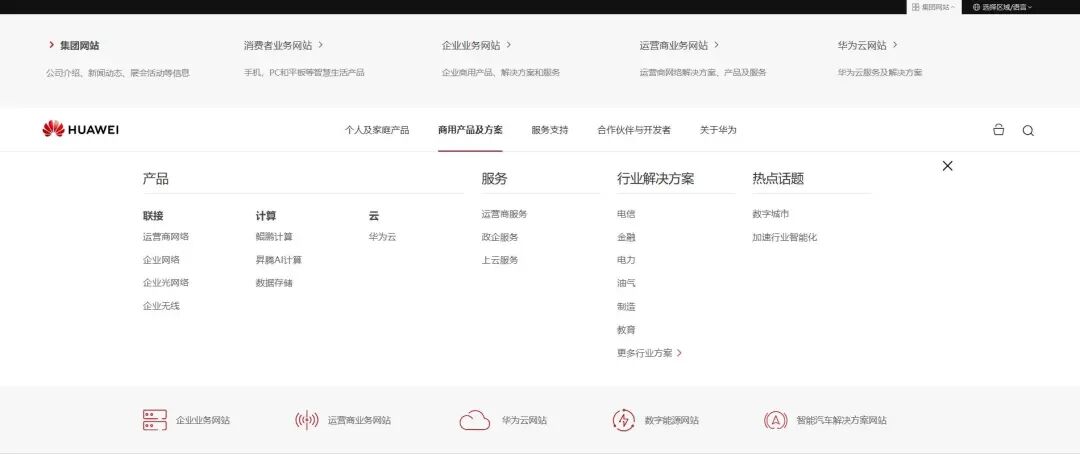The height and width of the screenshot is (454, 1080).
Task: Open 鲲鹏计算 link
Action: 274,236
